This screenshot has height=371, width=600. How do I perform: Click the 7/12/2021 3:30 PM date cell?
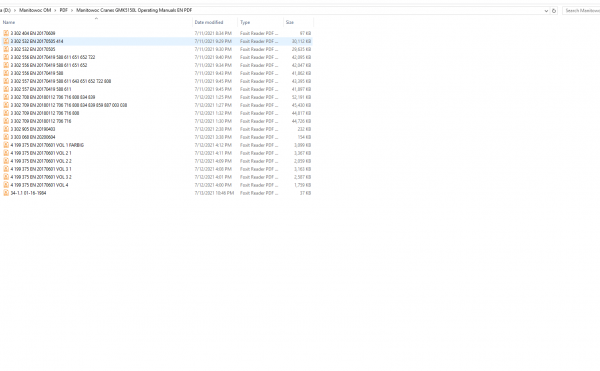click(213, 137)
